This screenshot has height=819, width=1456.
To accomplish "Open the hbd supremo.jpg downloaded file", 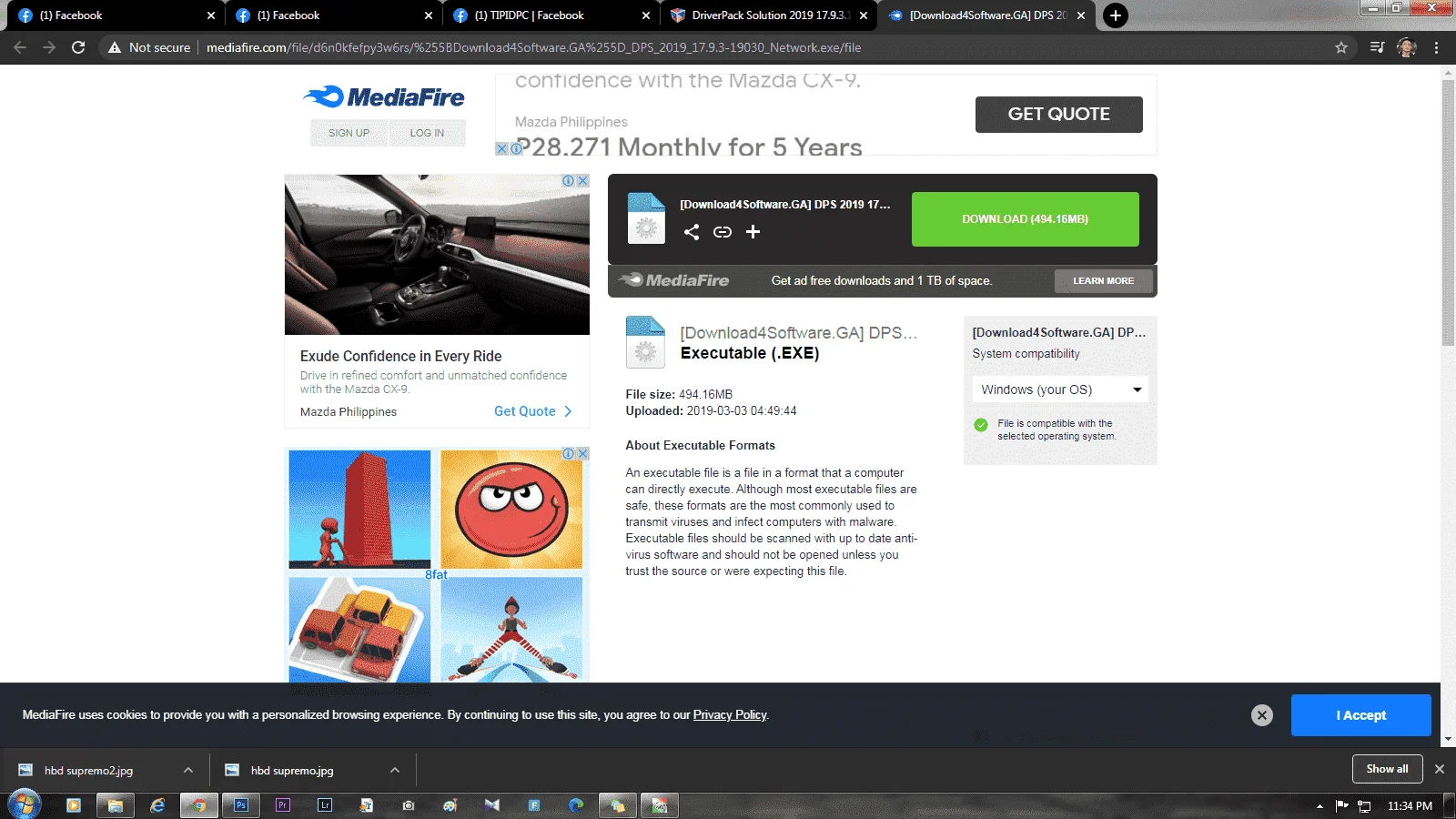I will (x=292, y=771).
